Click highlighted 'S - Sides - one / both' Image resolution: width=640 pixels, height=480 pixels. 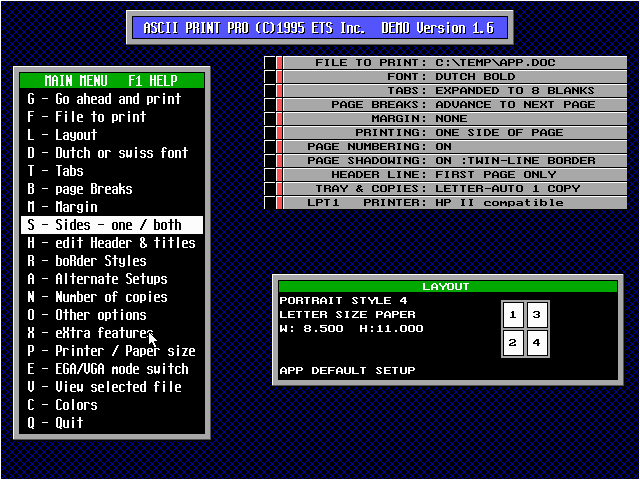coord(112,225)
